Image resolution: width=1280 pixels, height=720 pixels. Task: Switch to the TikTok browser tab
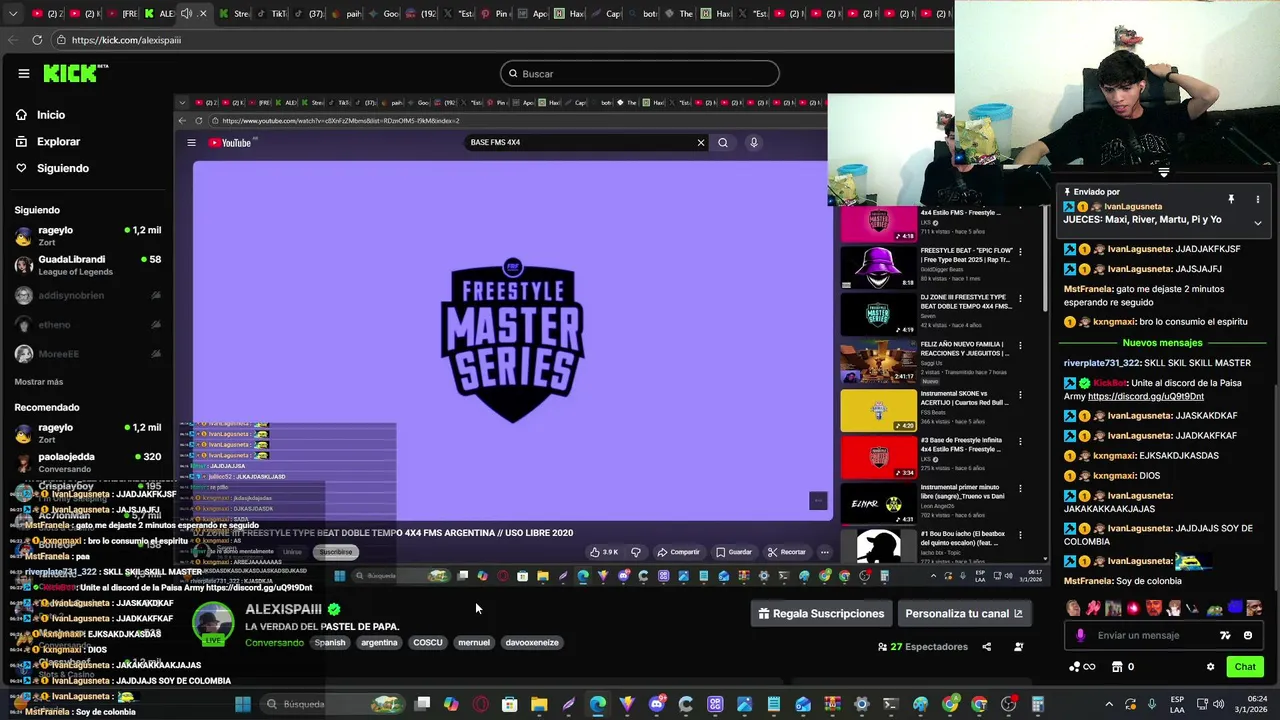(275, 14)
